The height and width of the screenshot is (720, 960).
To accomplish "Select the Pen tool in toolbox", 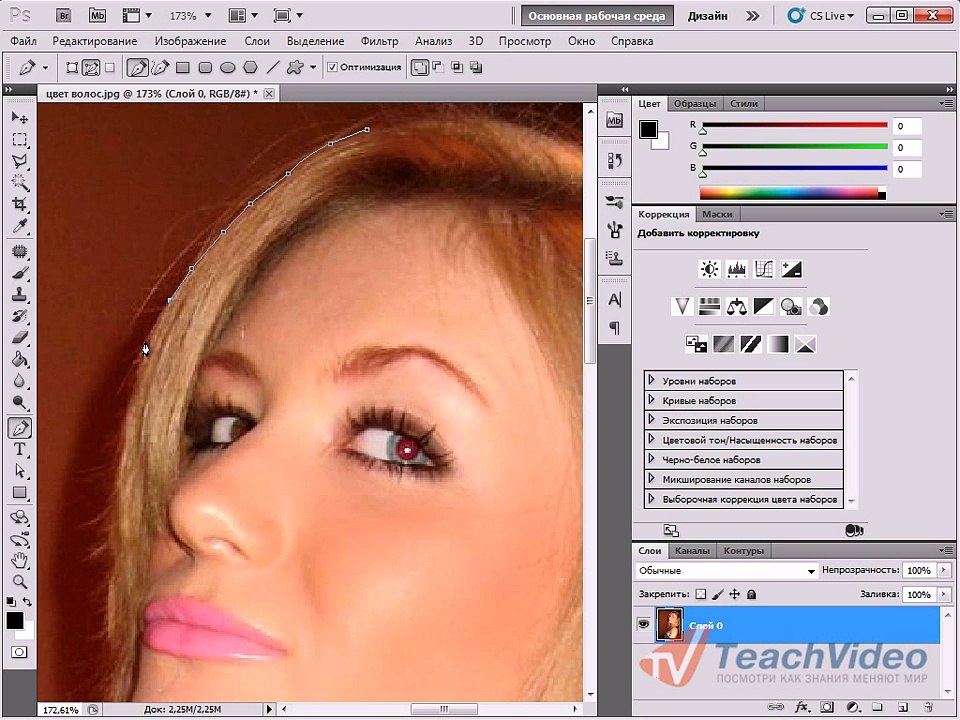I will (20, 427).
